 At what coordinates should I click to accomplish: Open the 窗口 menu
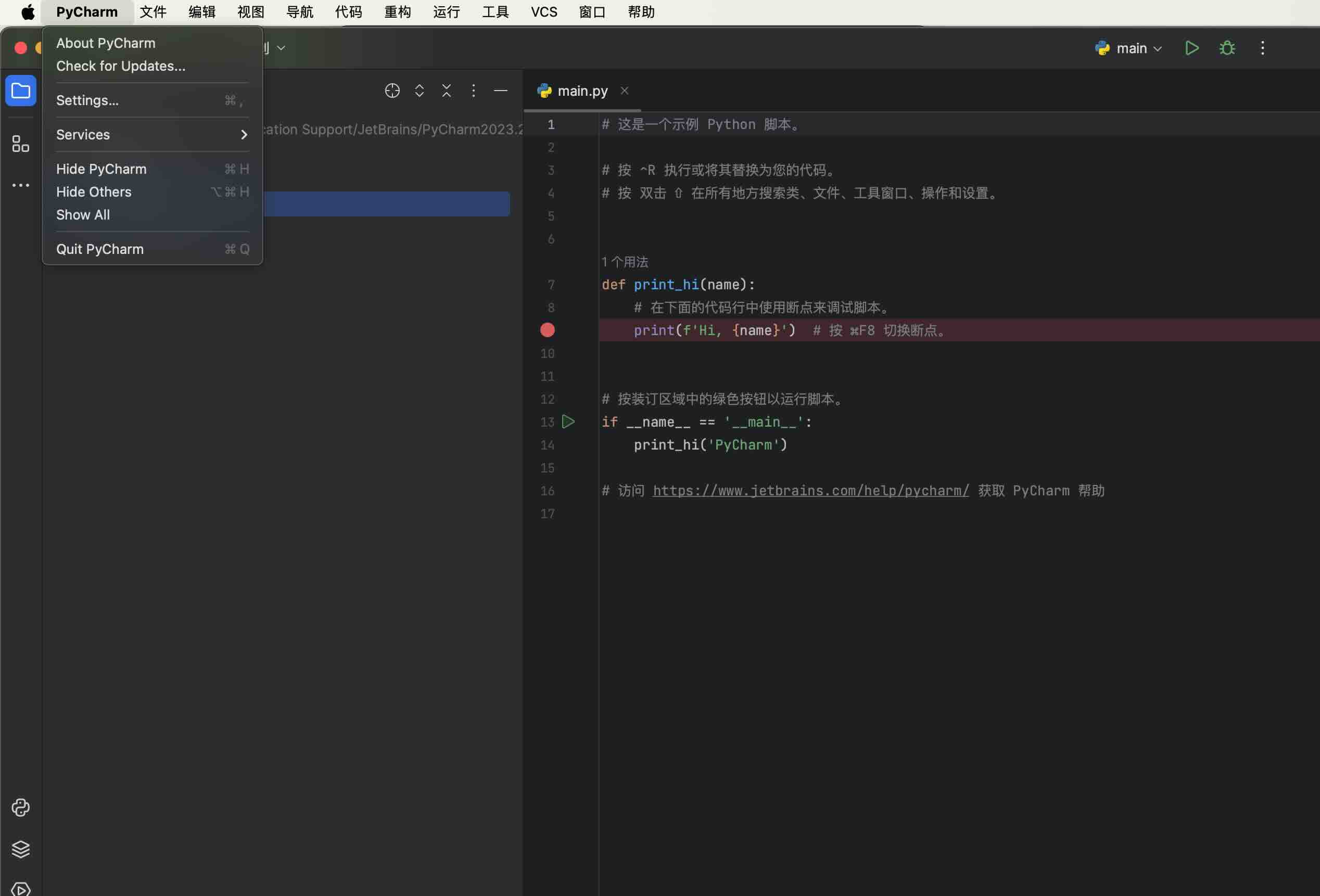[x=592, y=12]
